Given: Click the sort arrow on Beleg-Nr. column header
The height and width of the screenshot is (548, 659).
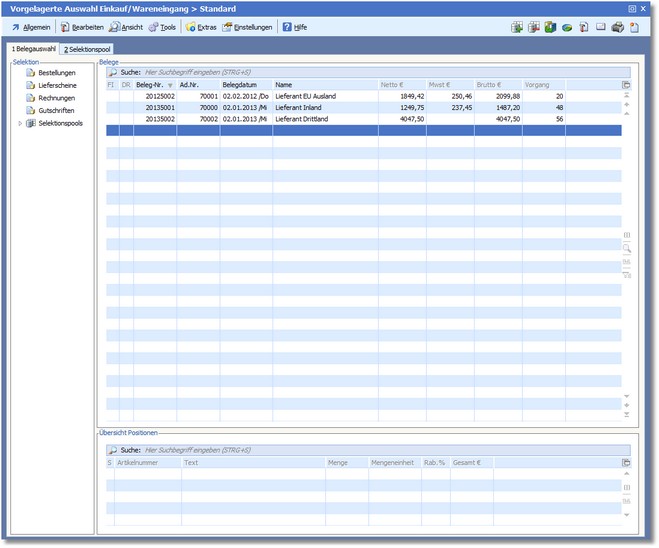Looking at the screenshot, I should 170,86.
